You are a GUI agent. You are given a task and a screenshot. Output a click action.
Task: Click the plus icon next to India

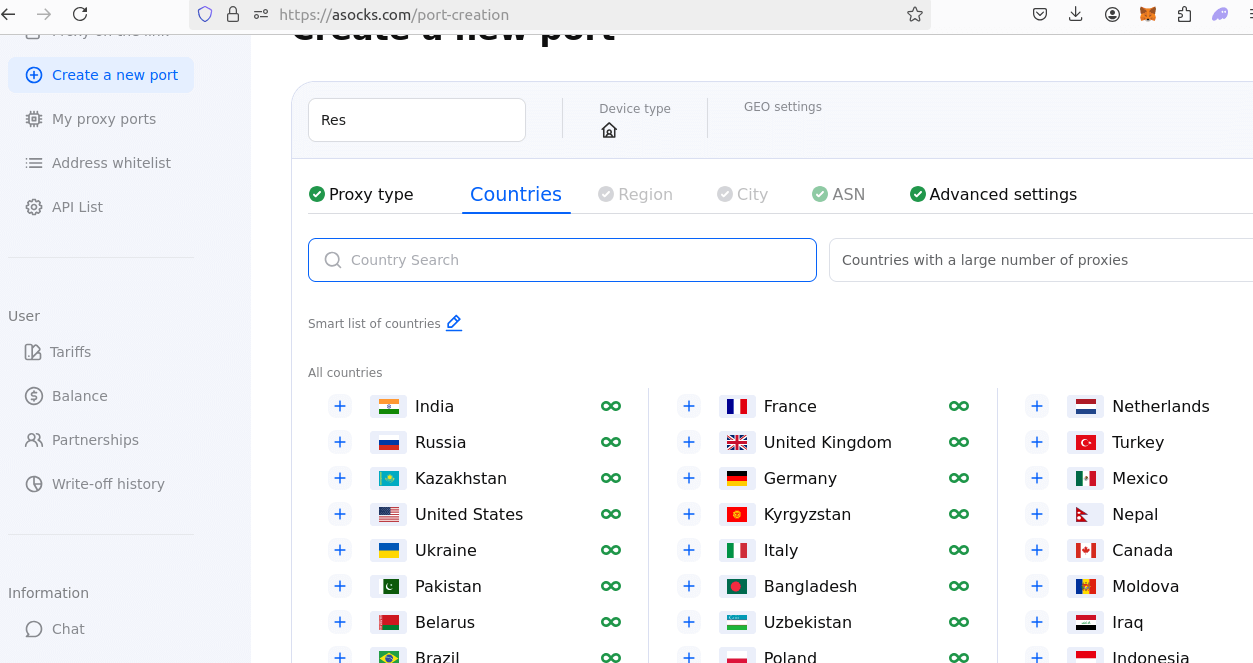pos(340,406)
